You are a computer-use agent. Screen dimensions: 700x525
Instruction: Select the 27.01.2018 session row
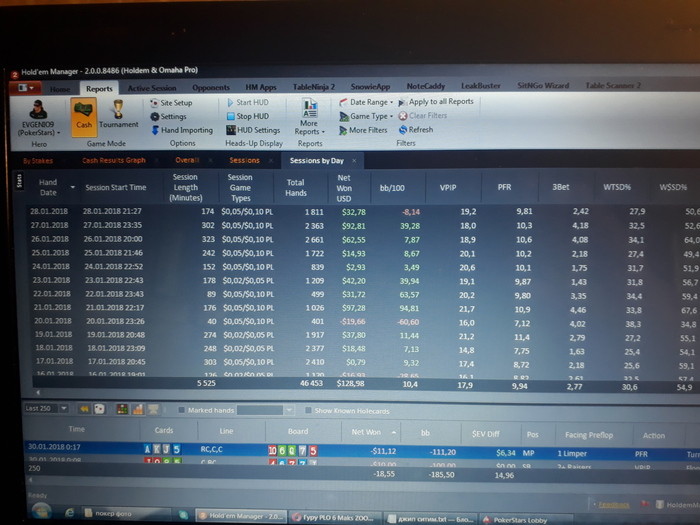click(x=362, y=225)
